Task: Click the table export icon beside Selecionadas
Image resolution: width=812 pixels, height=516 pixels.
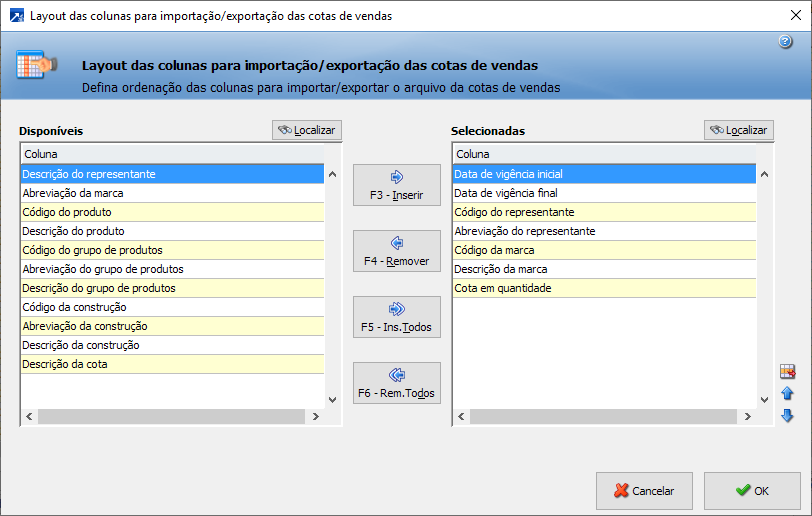Action: [x=787, y=372]
